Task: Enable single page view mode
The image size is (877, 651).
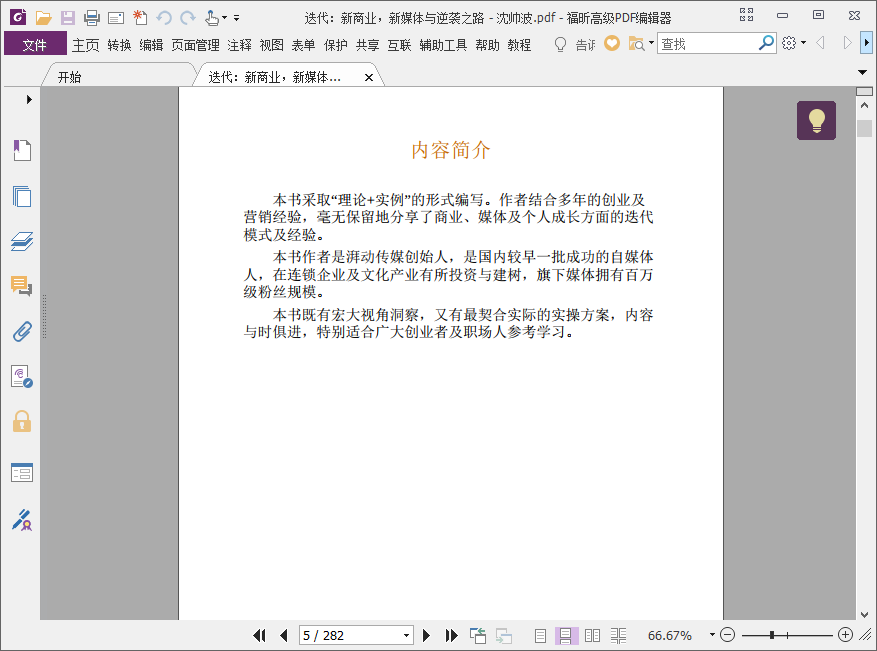Action: 540,635
